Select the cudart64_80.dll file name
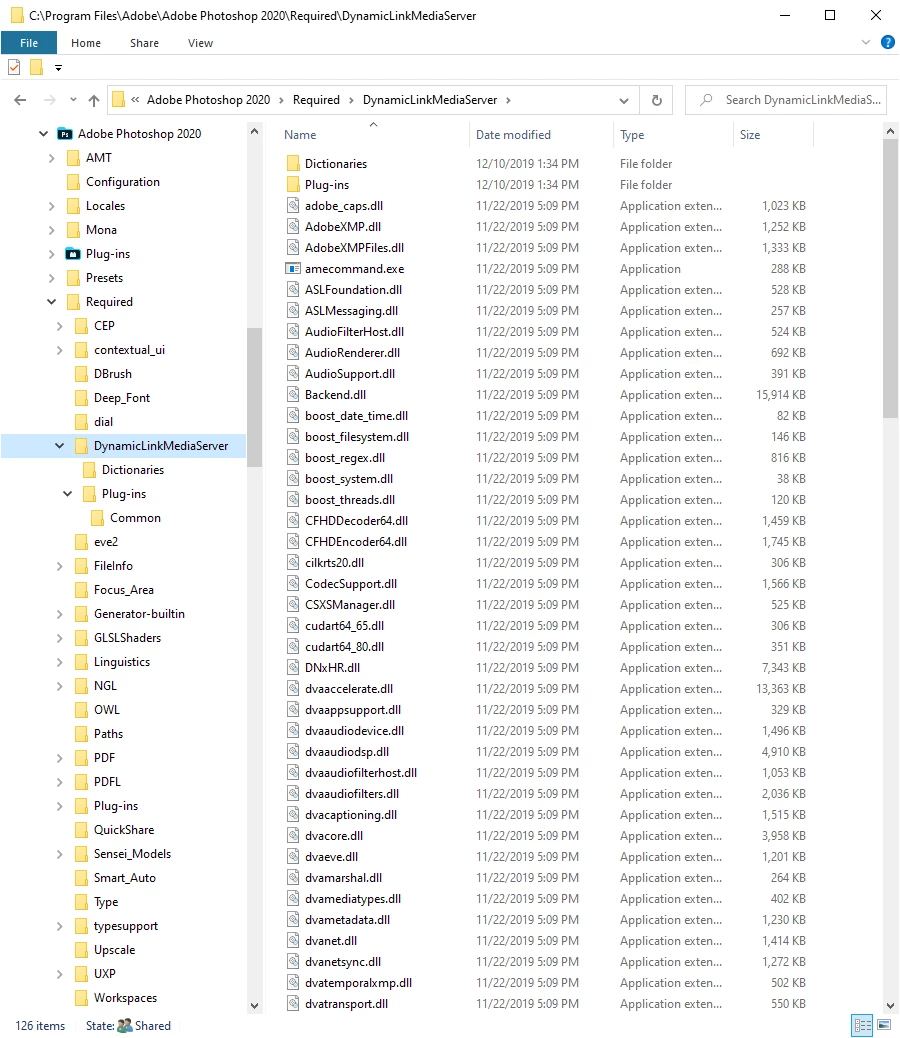 344,647
